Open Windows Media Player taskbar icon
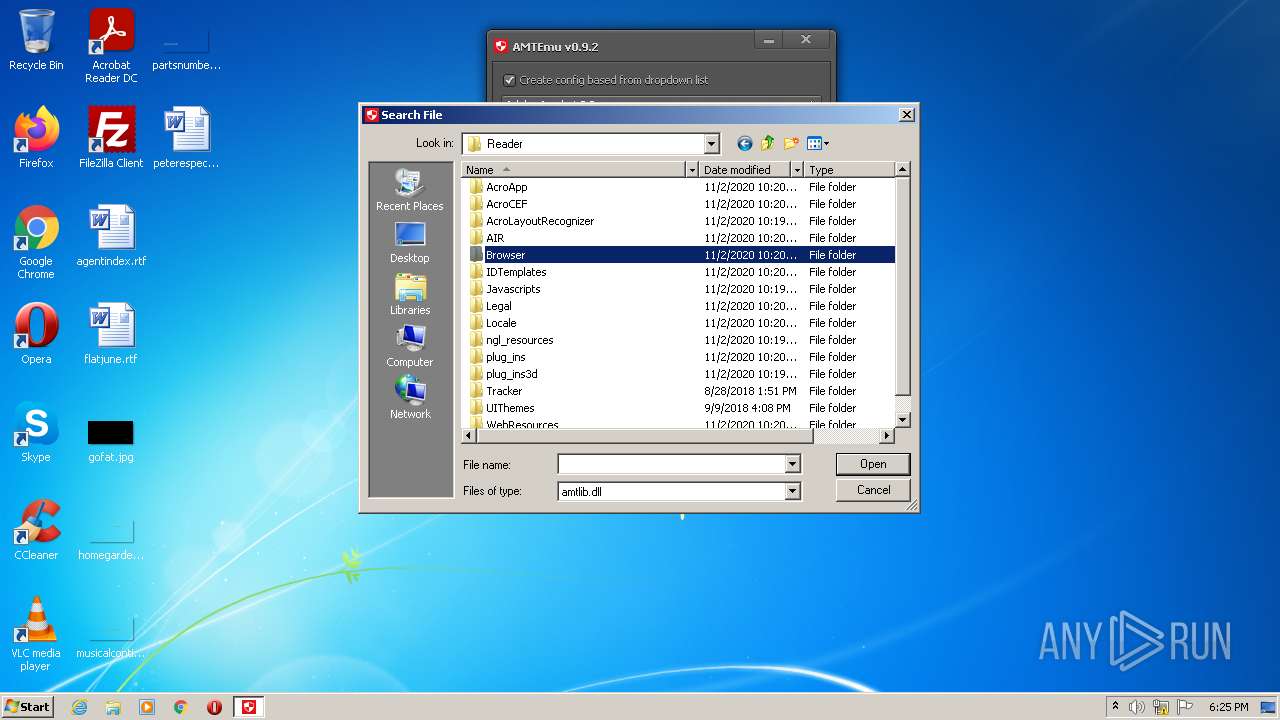The width and height of the screenshot is (1280, 720). (x=147, y=707)
